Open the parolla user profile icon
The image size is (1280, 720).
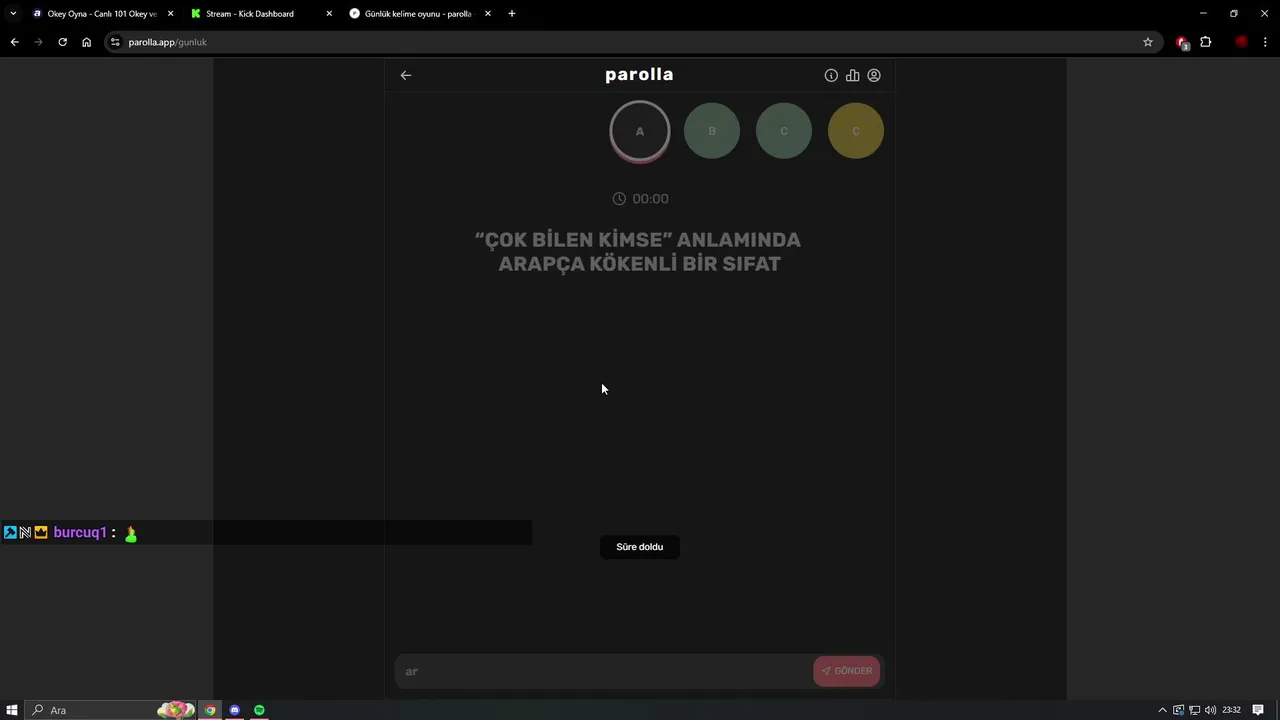874,75
